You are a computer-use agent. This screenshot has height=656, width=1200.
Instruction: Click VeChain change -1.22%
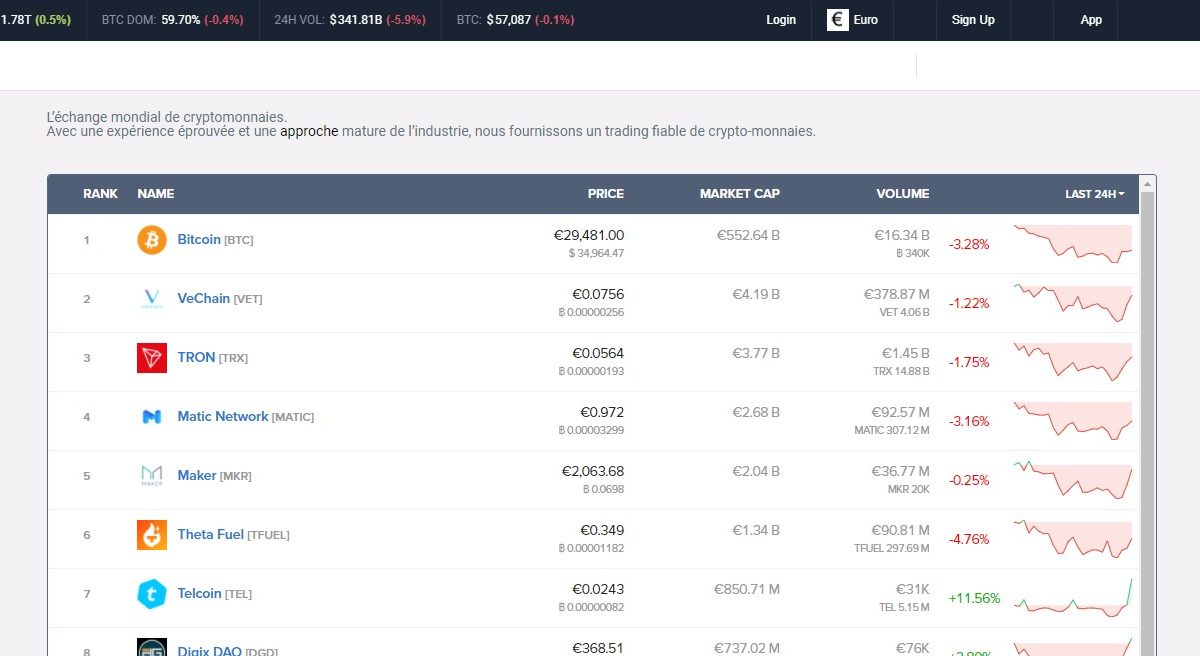(x=969, y=303)
